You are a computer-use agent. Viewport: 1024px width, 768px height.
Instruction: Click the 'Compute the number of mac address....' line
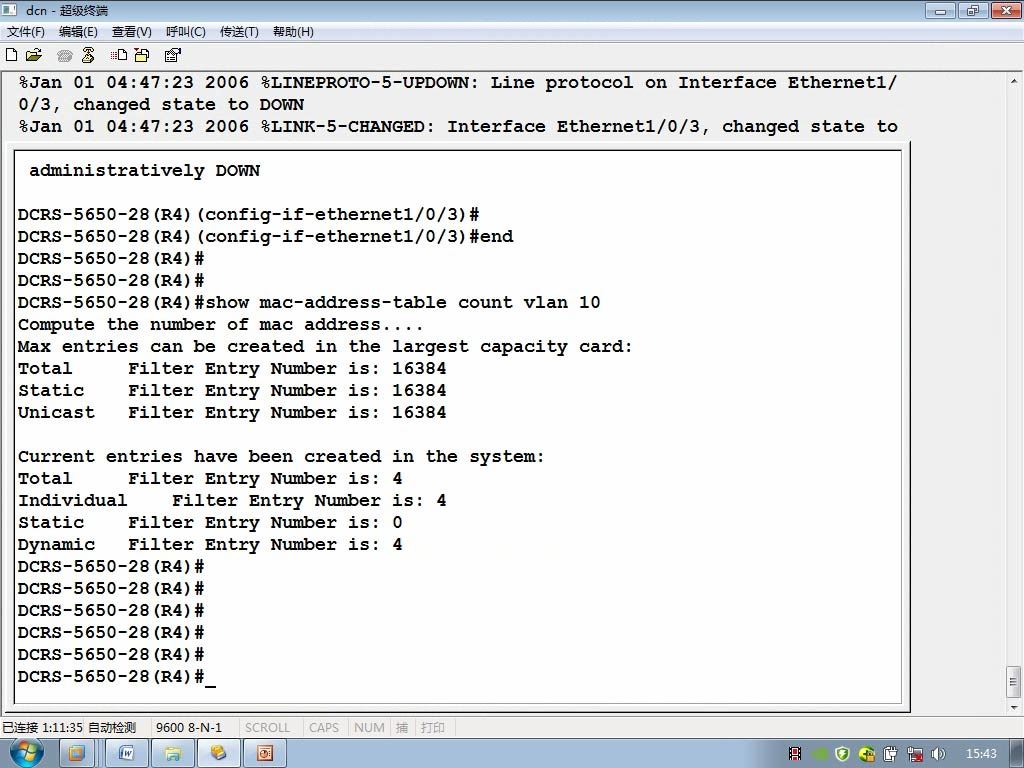[x=221, y=325]
